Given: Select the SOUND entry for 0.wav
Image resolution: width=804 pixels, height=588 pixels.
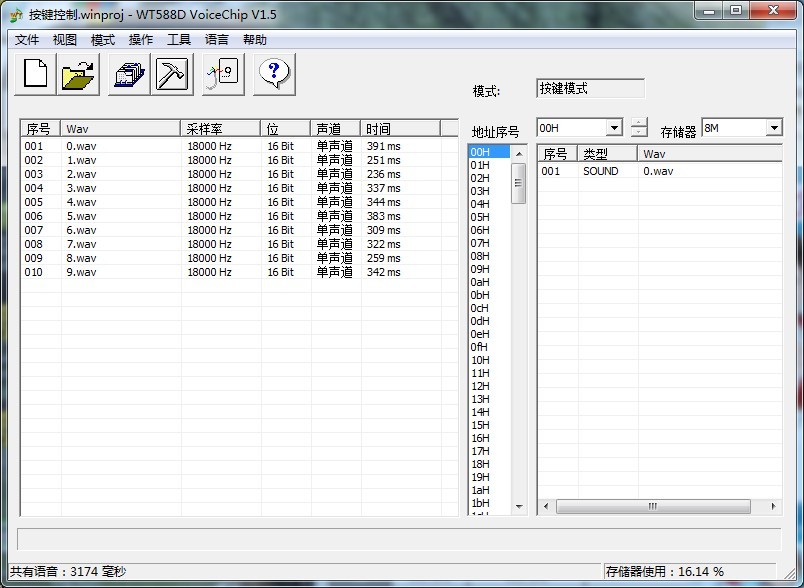Looking at the screenshot, I should coord(601,171).
